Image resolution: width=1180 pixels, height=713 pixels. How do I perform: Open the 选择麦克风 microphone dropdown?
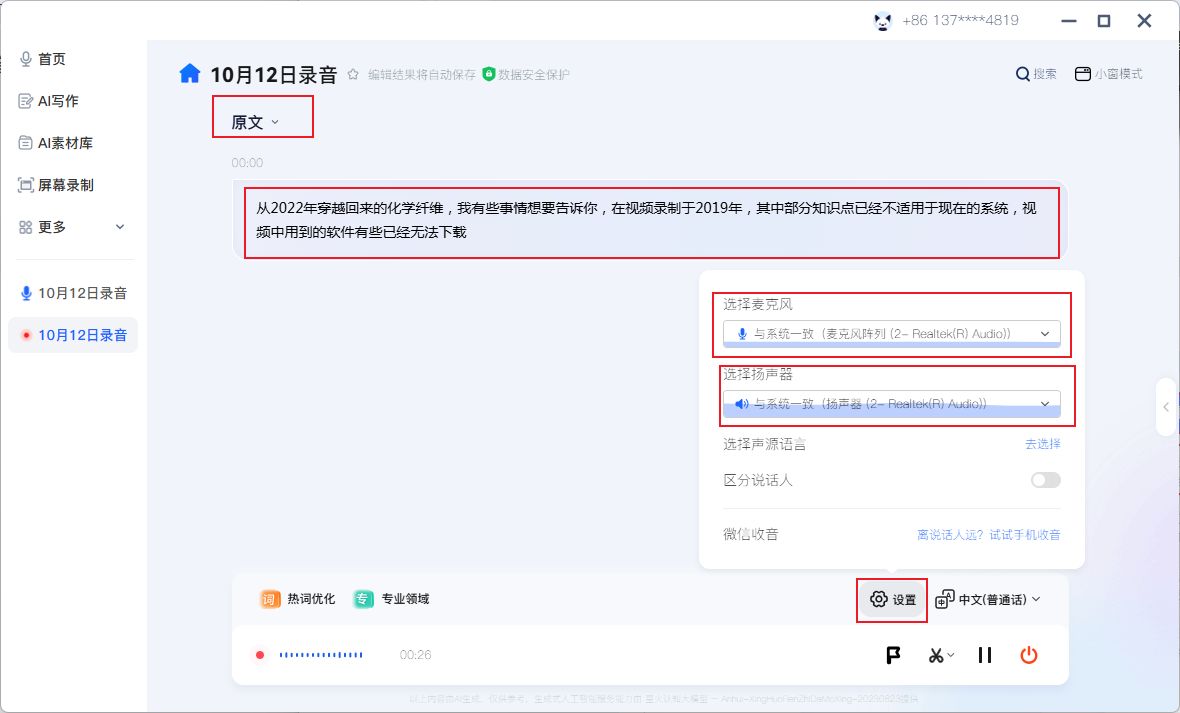(x=891, y=333)
